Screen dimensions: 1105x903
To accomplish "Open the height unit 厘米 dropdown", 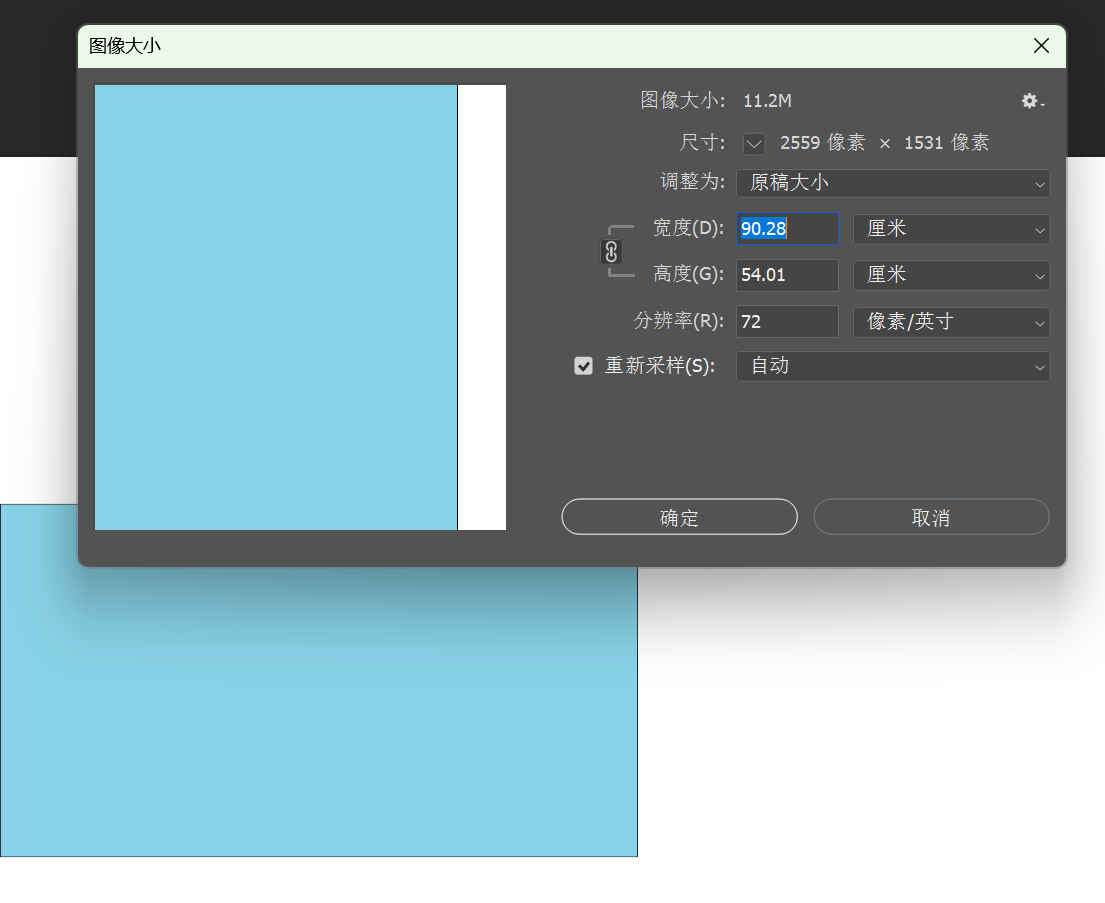I will [951, 275].
